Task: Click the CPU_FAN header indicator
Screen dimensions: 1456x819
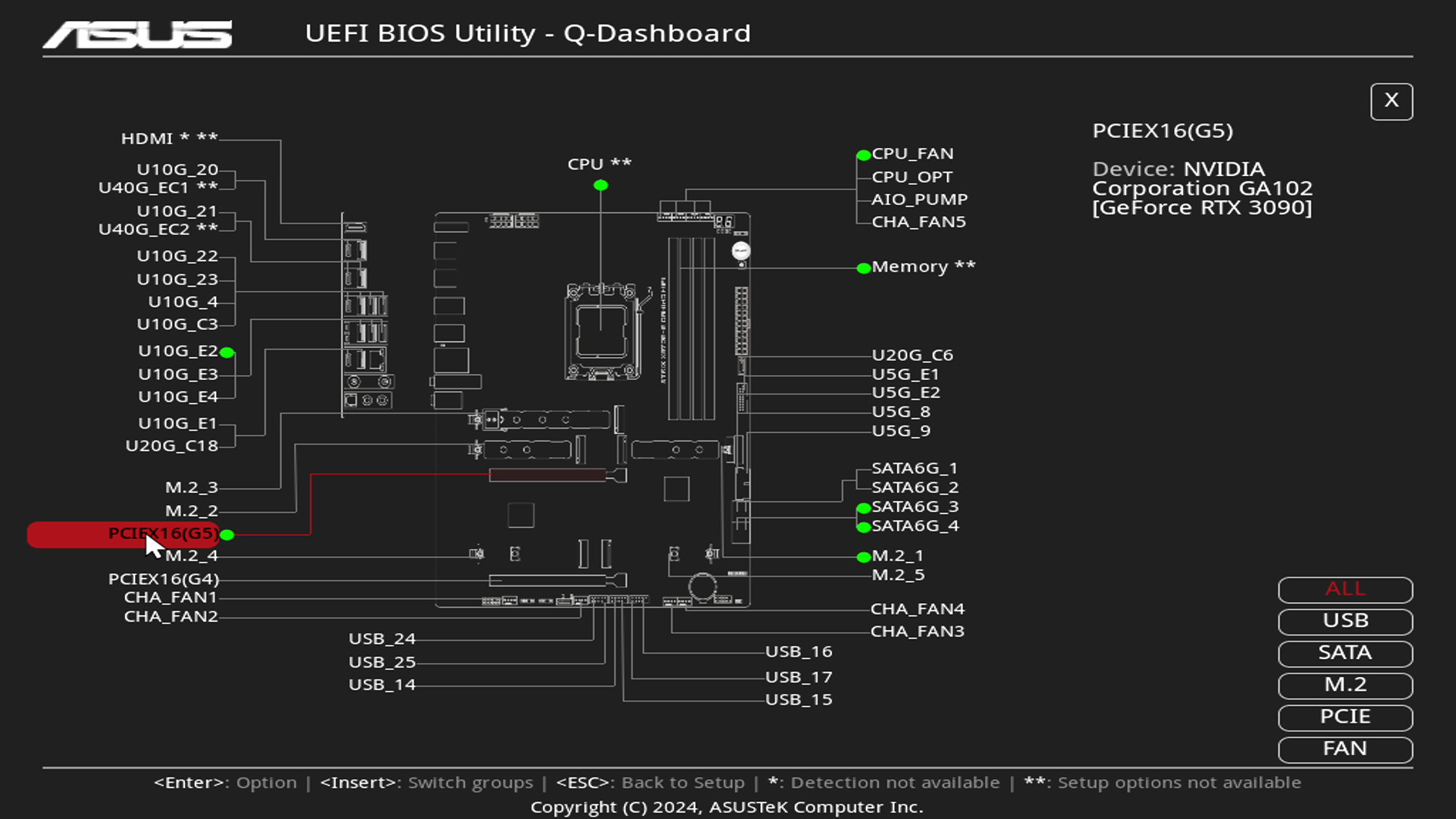Action: tap(864, 155)
